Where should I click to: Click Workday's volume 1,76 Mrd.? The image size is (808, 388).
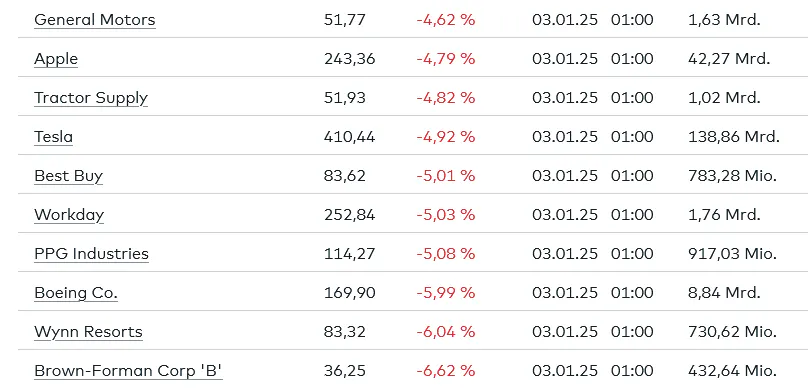pyautogui.click(x=724, y=215)
